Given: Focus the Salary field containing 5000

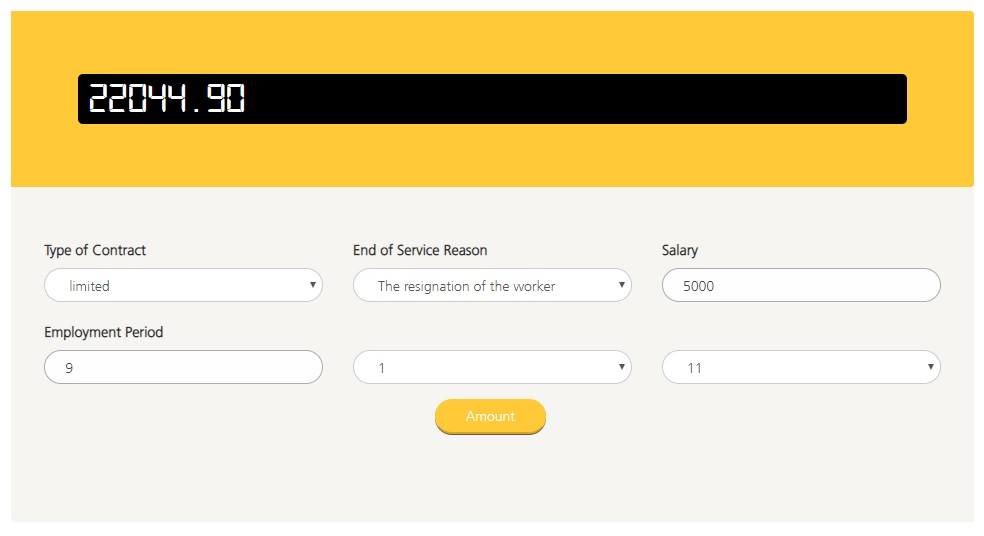Looking at the screenshot, I should click(801, 285).
